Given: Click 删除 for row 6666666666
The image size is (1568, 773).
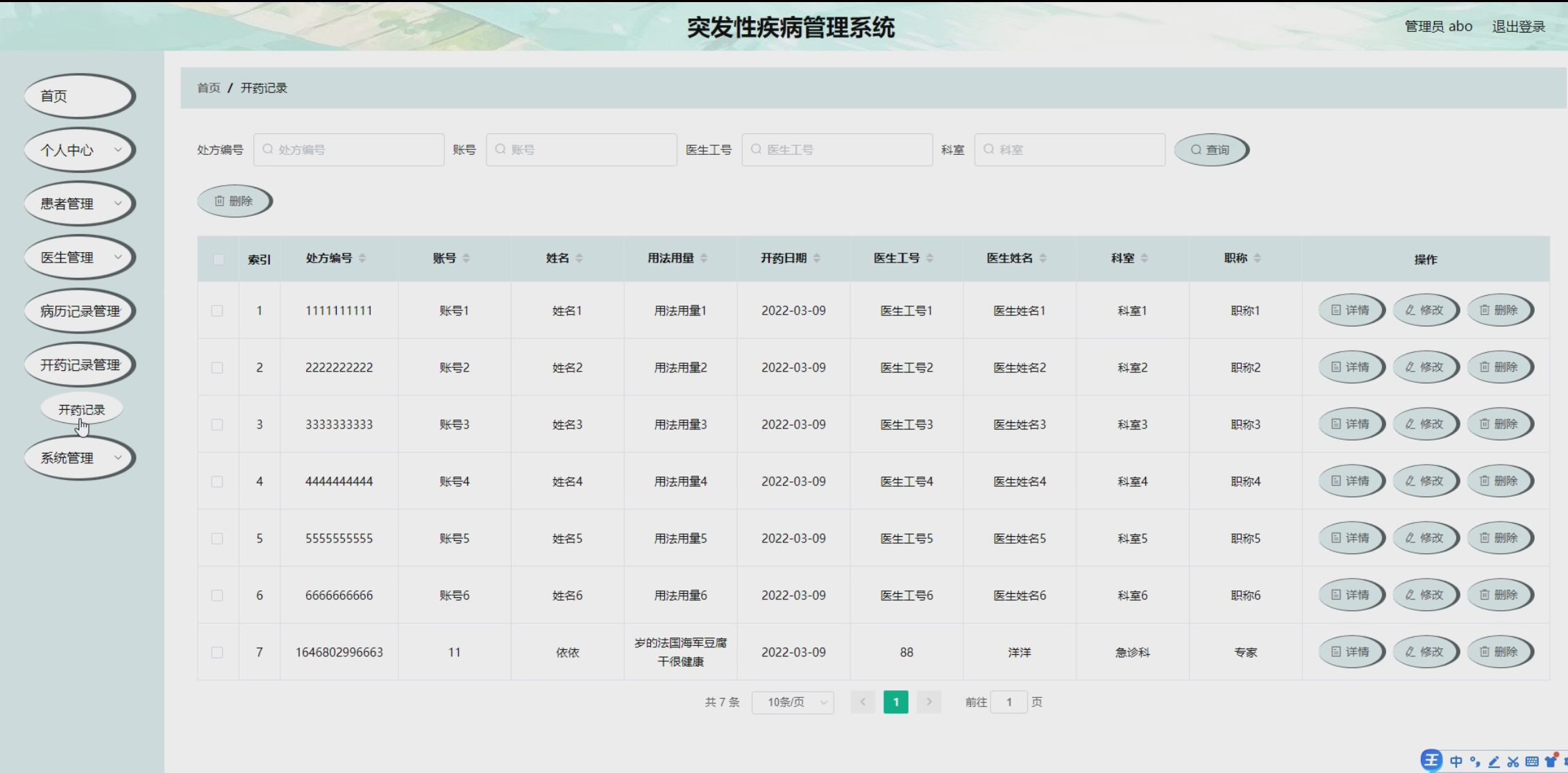Looking at the screenshot, I should [x=1499, y=595].
